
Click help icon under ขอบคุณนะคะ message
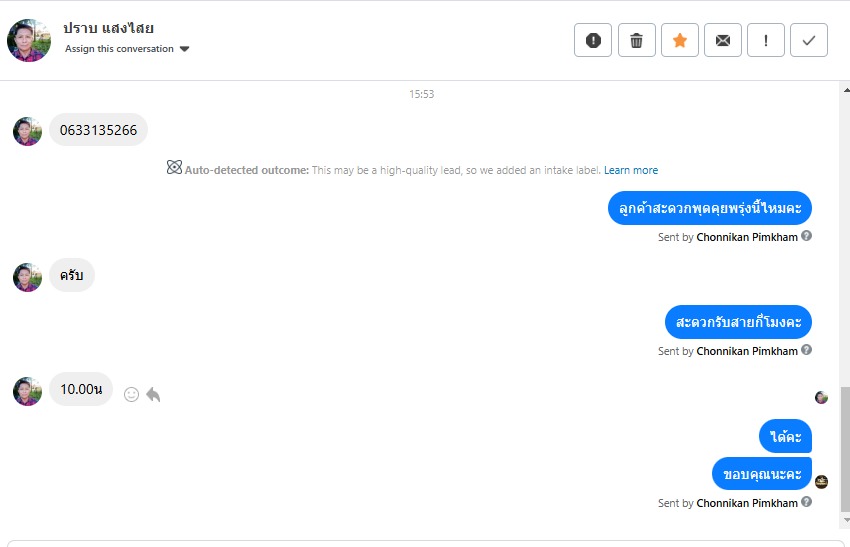tap(806, 503)
